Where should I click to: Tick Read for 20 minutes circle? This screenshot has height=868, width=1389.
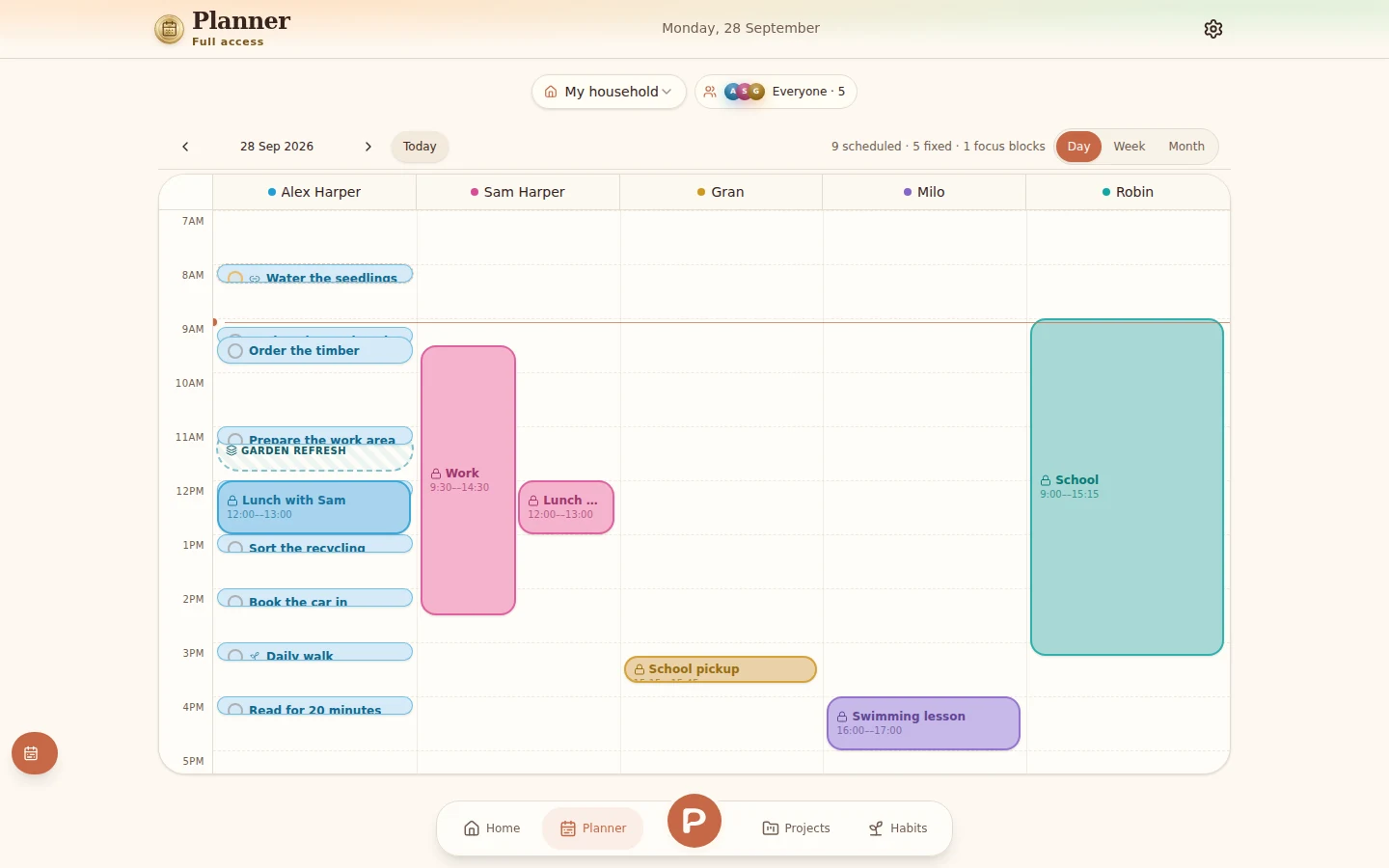coord(235,709)
